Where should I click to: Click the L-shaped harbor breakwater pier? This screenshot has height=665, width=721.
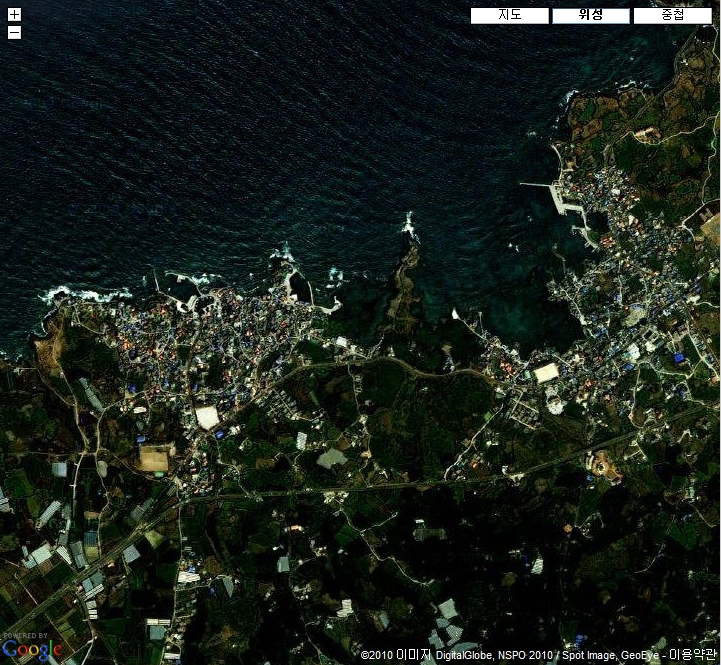553,194
